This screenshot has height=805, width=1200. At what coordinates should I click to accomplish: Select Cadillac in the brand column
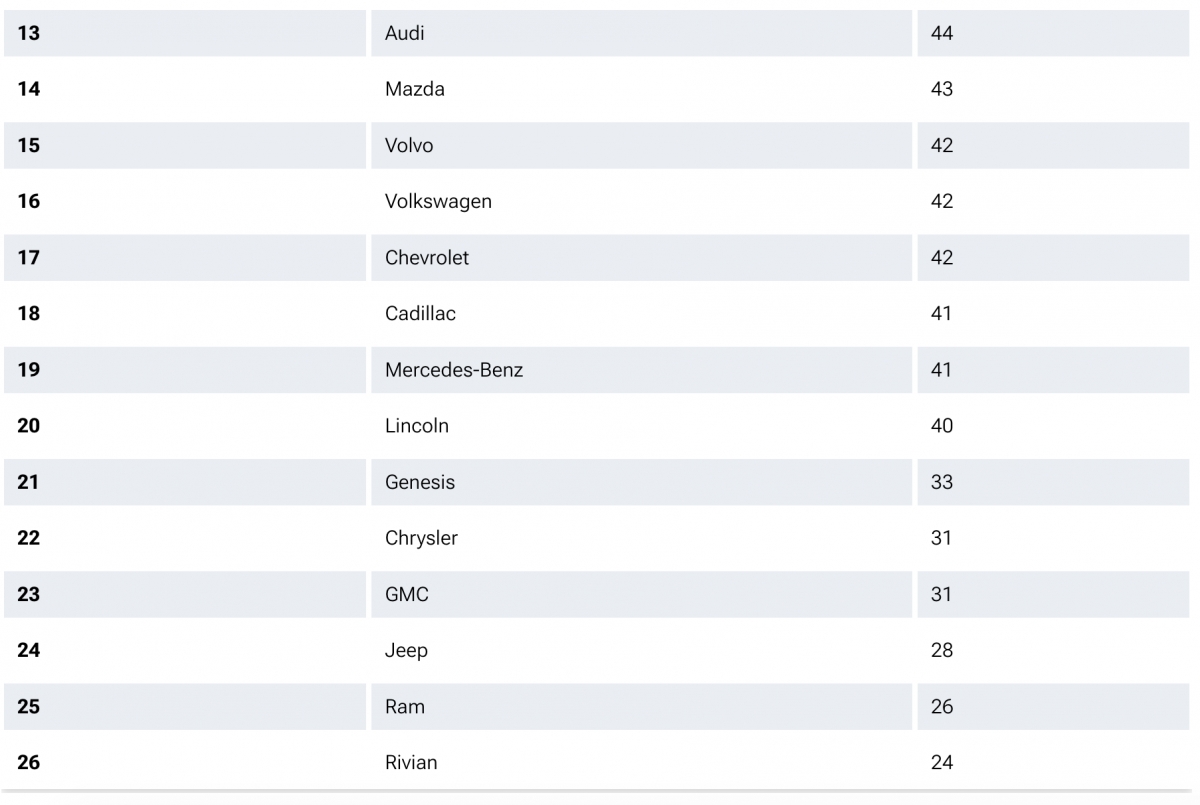point(420,313)
